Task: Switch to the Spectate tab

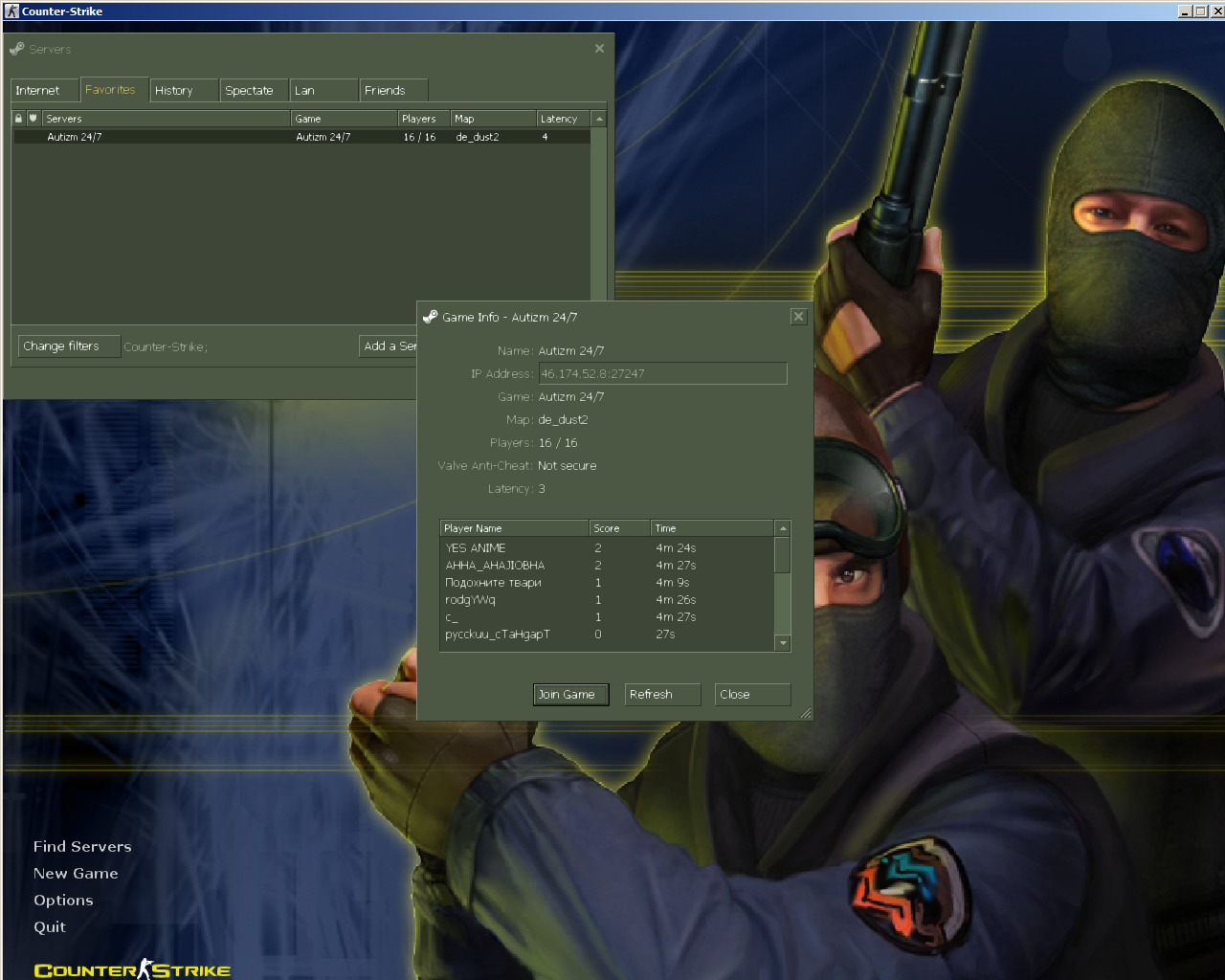Action: coord(254,90)
